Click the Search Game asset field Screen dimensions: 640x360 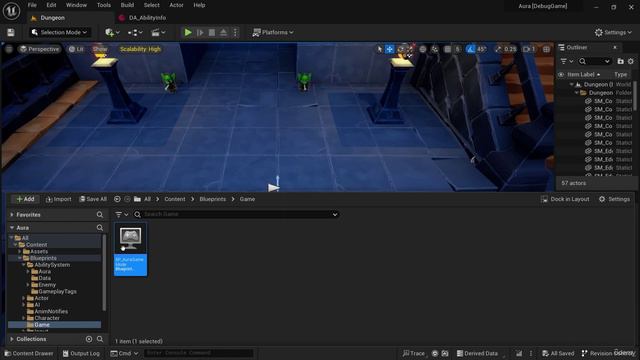pos(236,214)
